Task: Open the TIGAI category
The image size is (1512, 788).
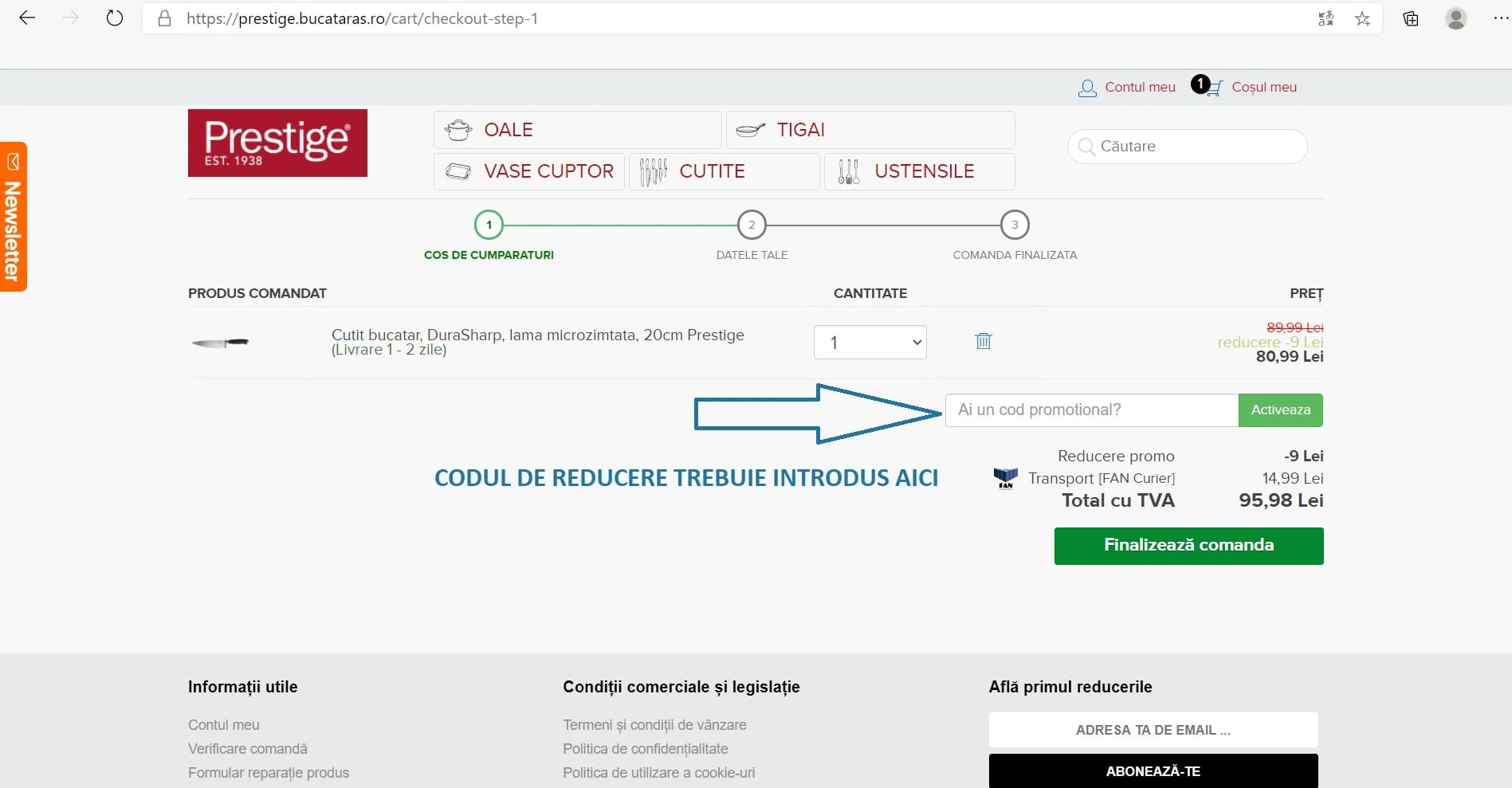Action: pyautogui.click(x=870, y=130)
